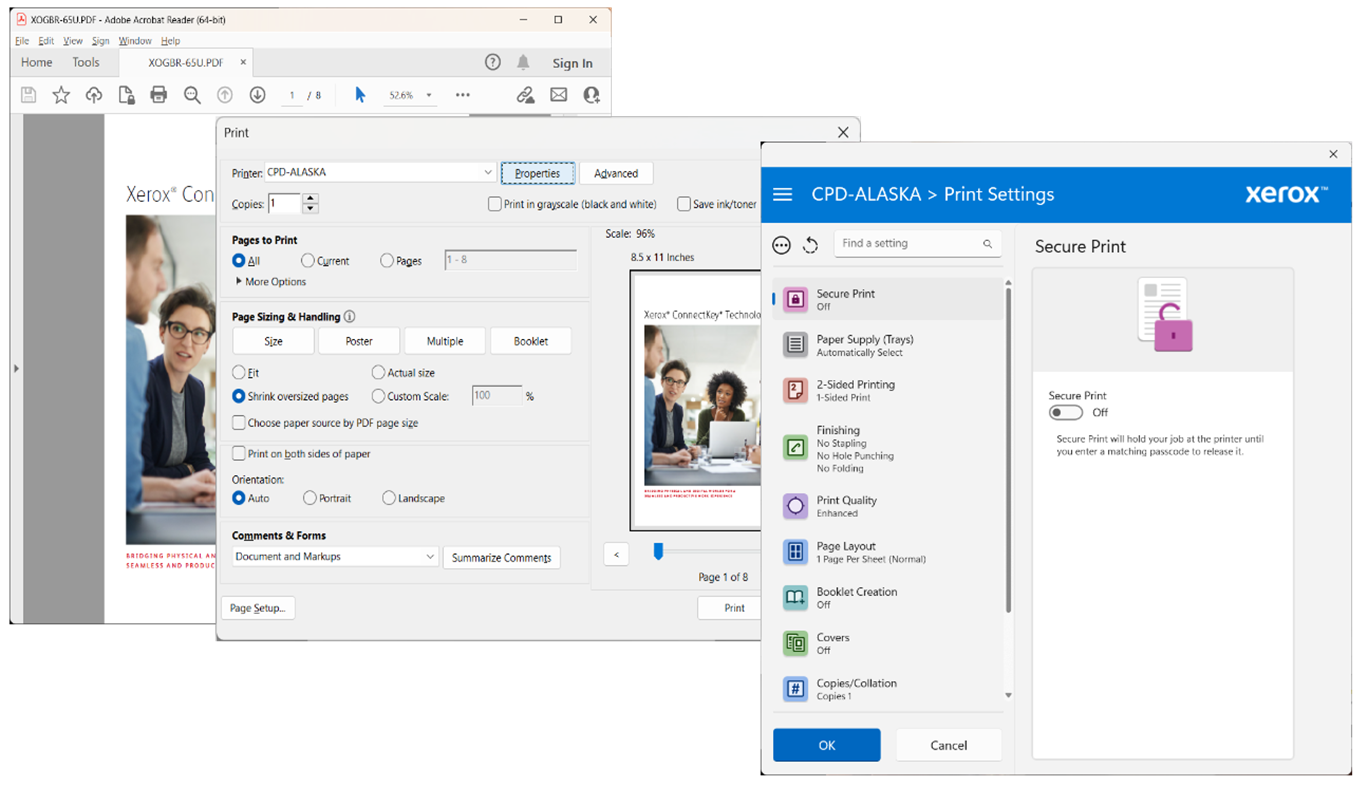The image size is (1363, 787).
Task: Check Print on both sides of paper
Action: [x=239, y=454]
